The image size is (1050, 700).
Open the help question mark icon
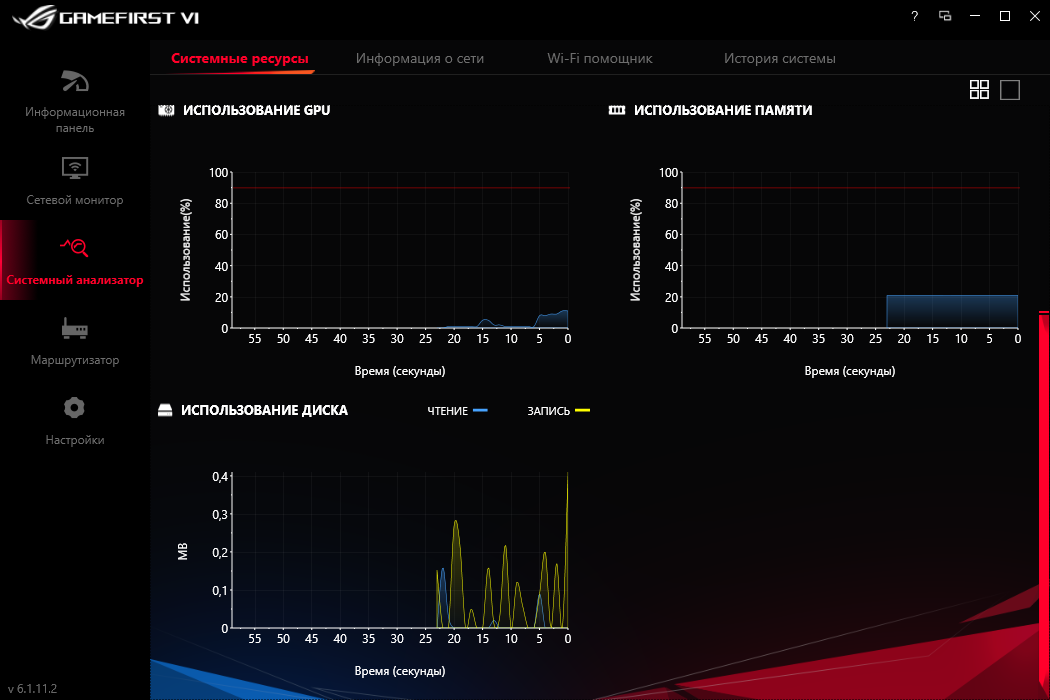point(915,16)
